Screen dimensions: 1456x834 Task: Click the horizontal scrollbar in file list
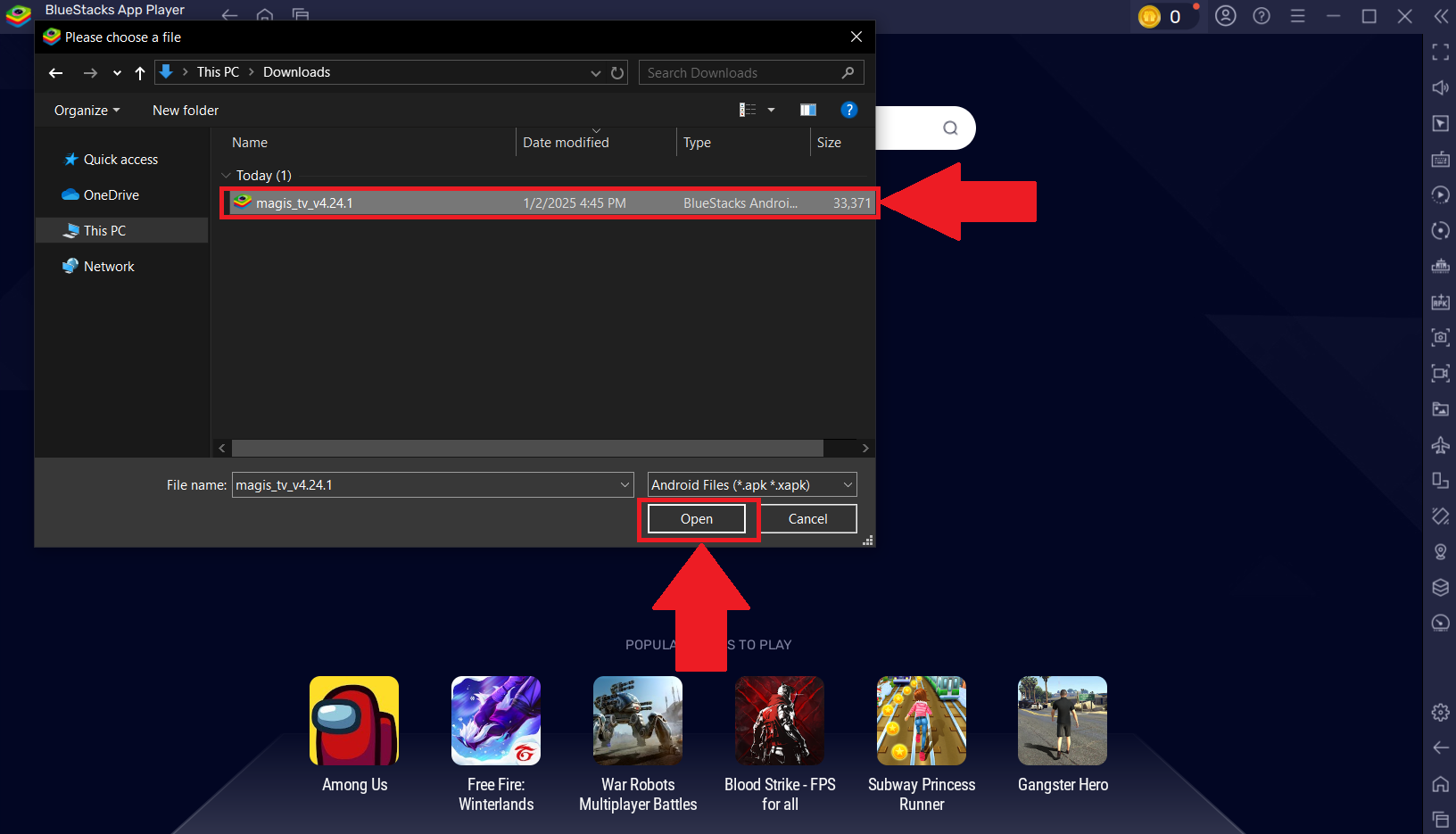click(526, 448)
